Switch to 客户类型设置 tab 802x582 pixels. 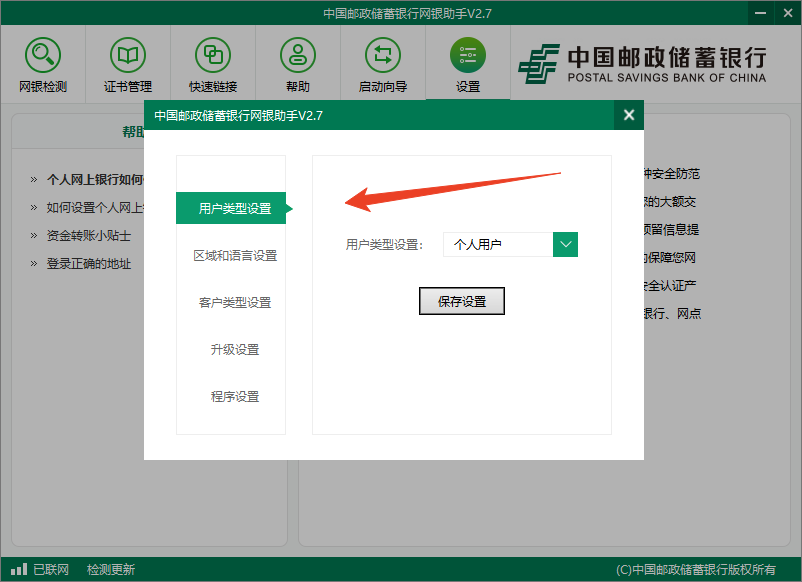pos(235,302)
